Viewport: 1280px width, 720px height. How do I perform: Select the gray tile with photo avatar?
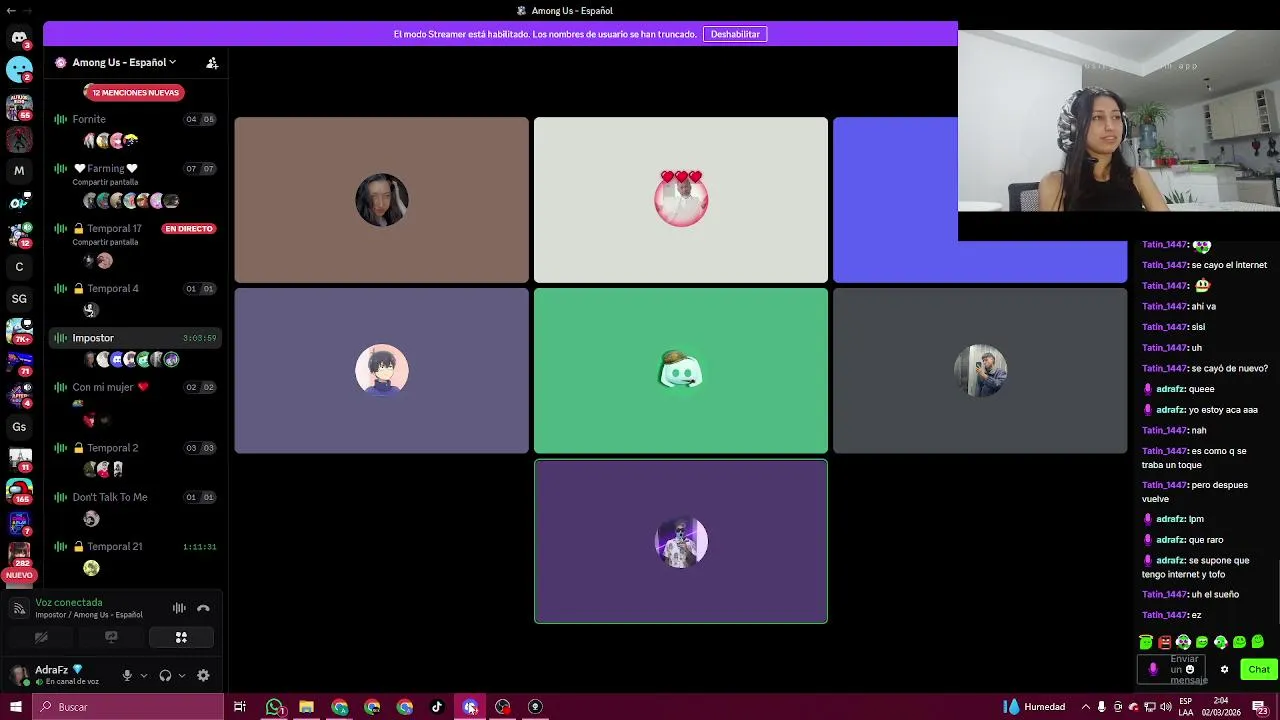click(x=980, y=371)
